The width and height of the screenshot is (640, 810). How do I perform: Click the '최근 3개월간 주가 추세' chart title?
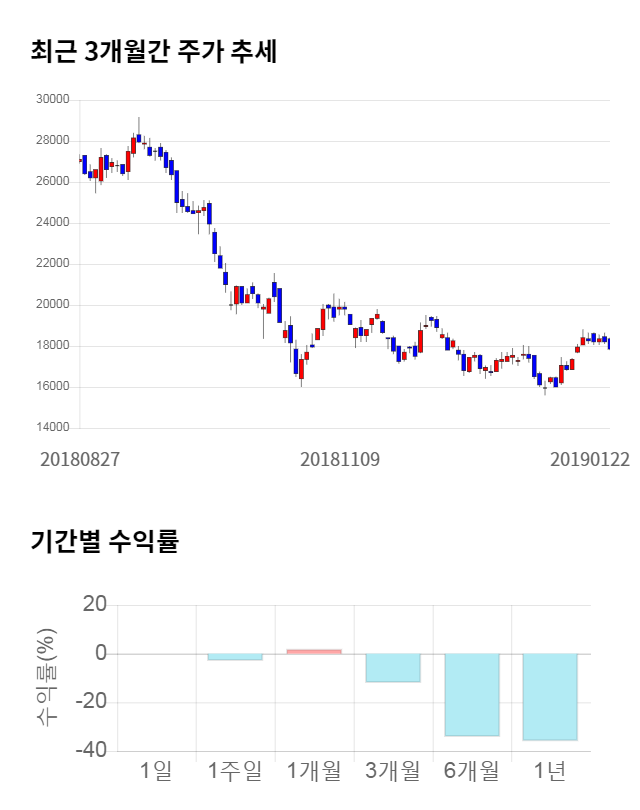coord(154,52)
